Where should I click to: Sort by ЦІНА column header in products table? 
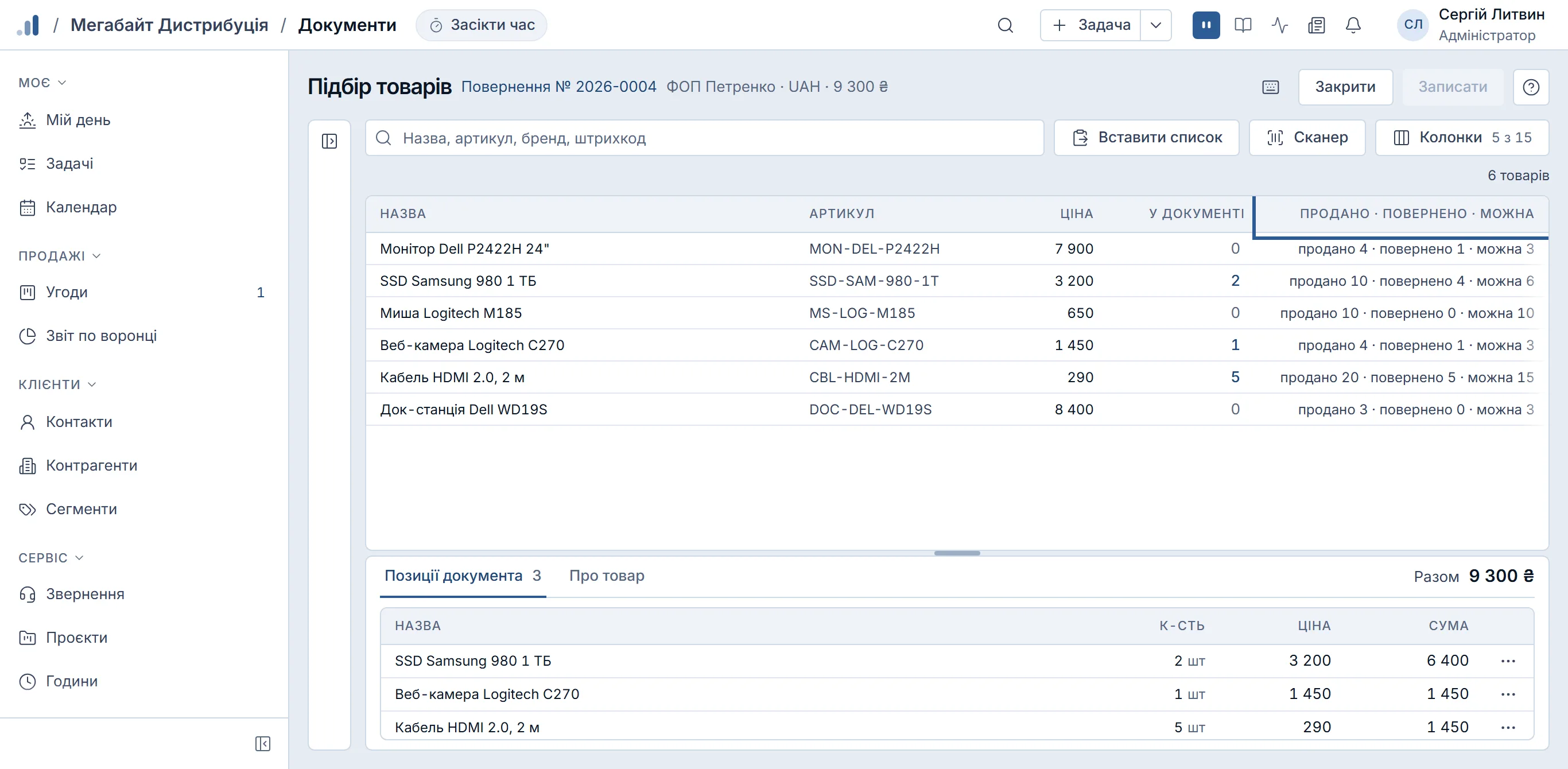pyautogui.click(x=1076, y=213)
